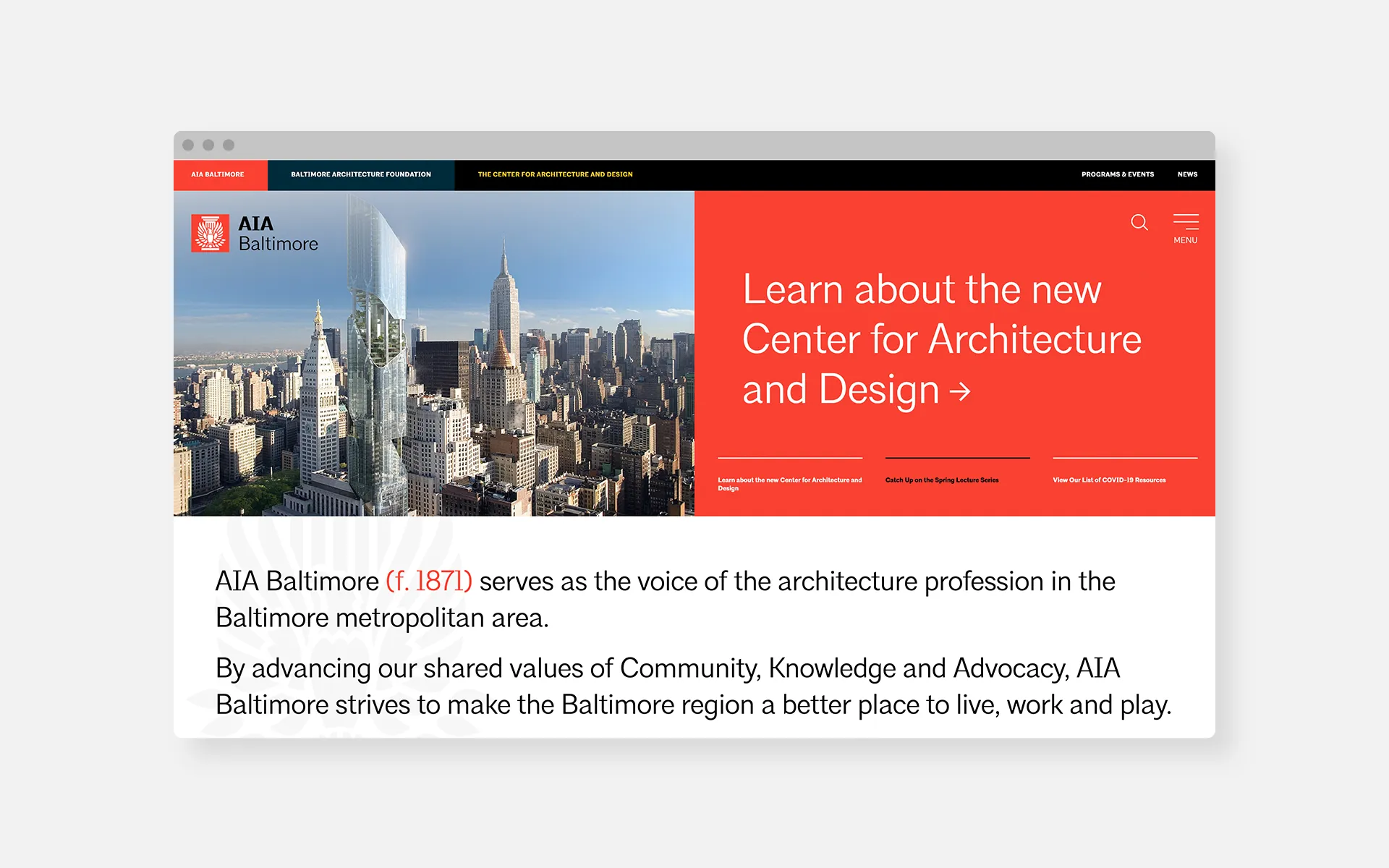Click the 'AIA Baltimore' wordmark text
The height and width of the screenshot is (868, 1389).
pos(278,233)
